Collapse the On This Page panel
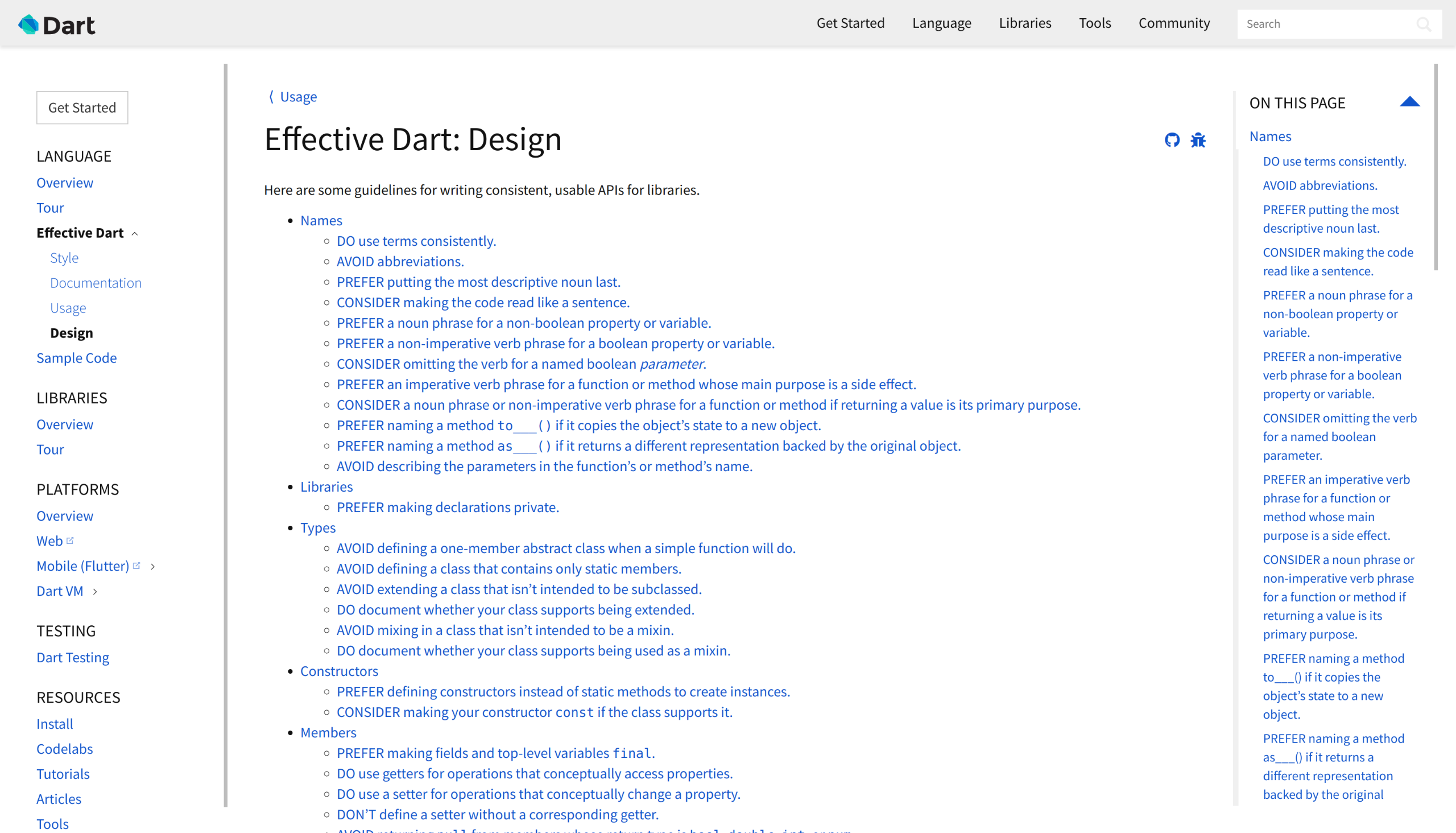 [x=1410, y=102]
